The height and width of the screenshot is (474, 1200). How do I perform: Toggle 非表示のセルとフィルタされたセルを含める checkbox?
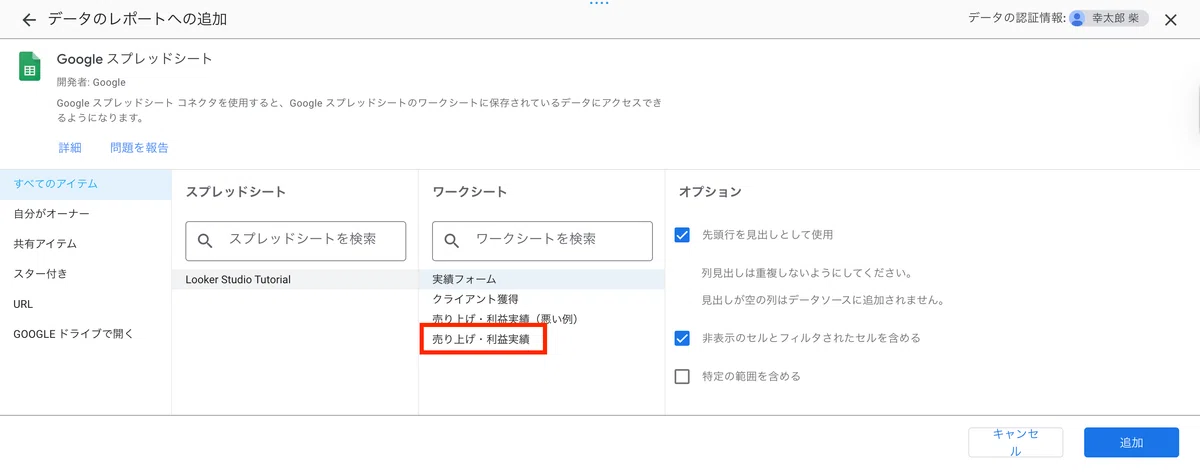(x=683, y=338)
